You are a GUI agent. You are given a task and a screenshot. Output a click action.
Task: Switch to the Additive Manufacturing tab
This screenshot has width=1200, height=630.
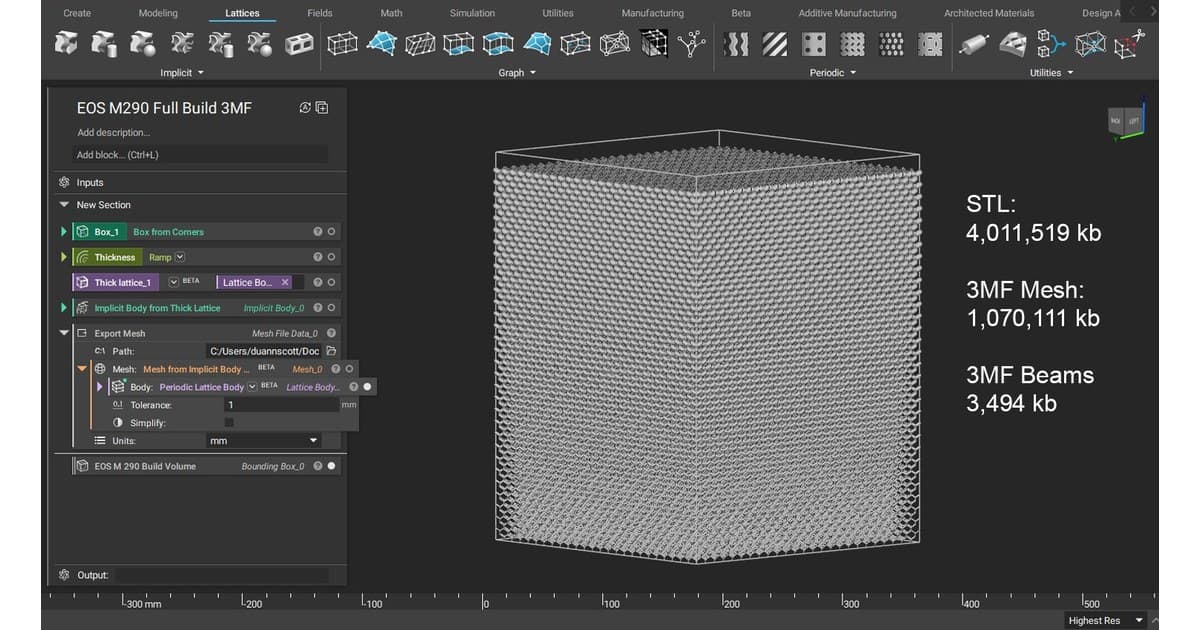[847, 13]
